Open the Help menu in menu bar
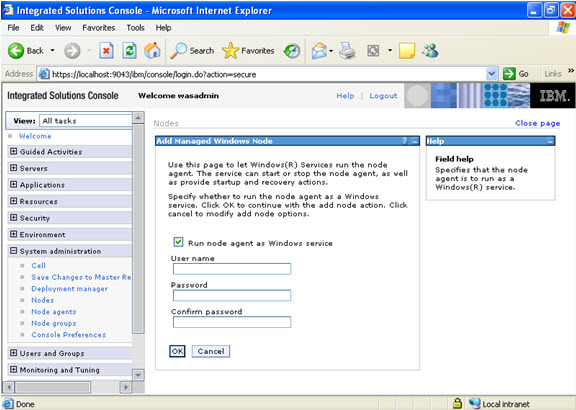576x410 pixels. pyautogui.click(x=163, y=28)
